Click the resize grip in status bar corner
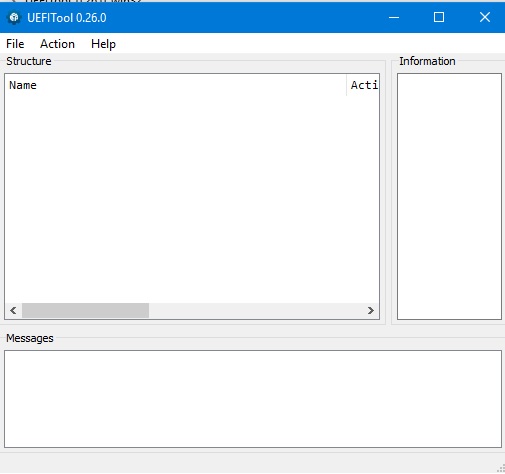Viewport: 505px width, 474px height. 501,468
